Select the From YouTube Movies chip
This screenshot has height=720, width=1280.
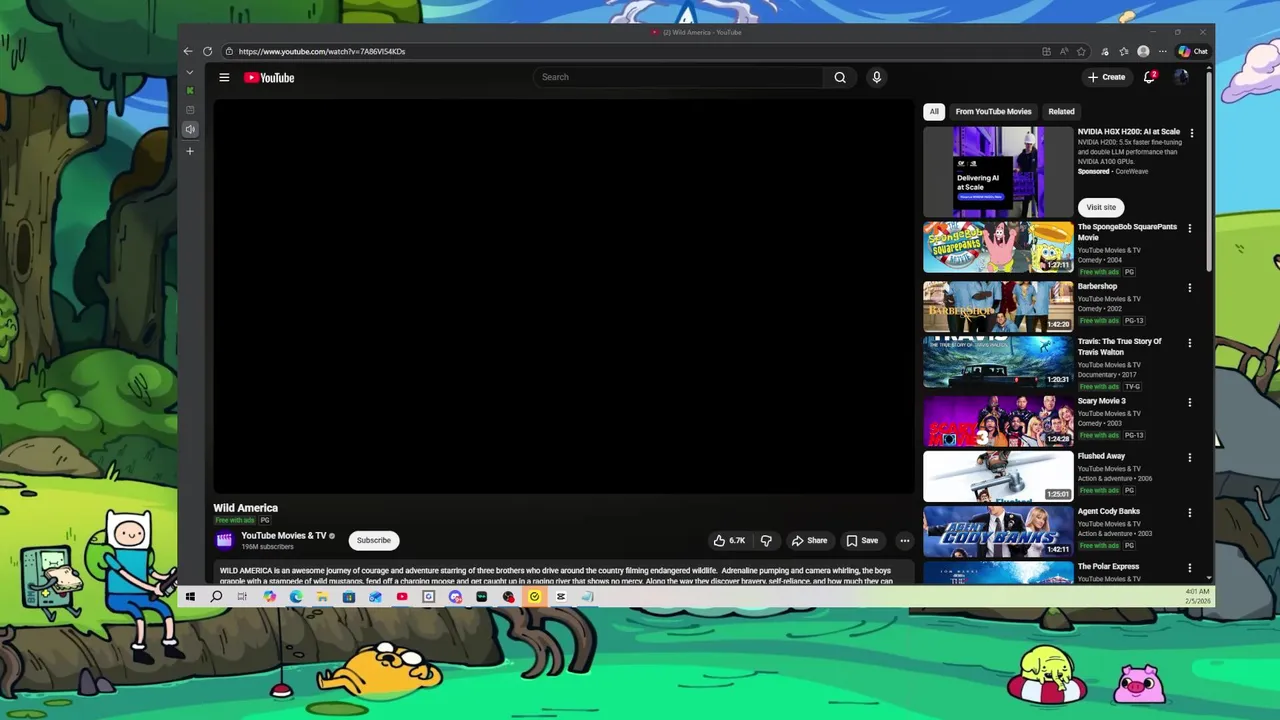993,111
